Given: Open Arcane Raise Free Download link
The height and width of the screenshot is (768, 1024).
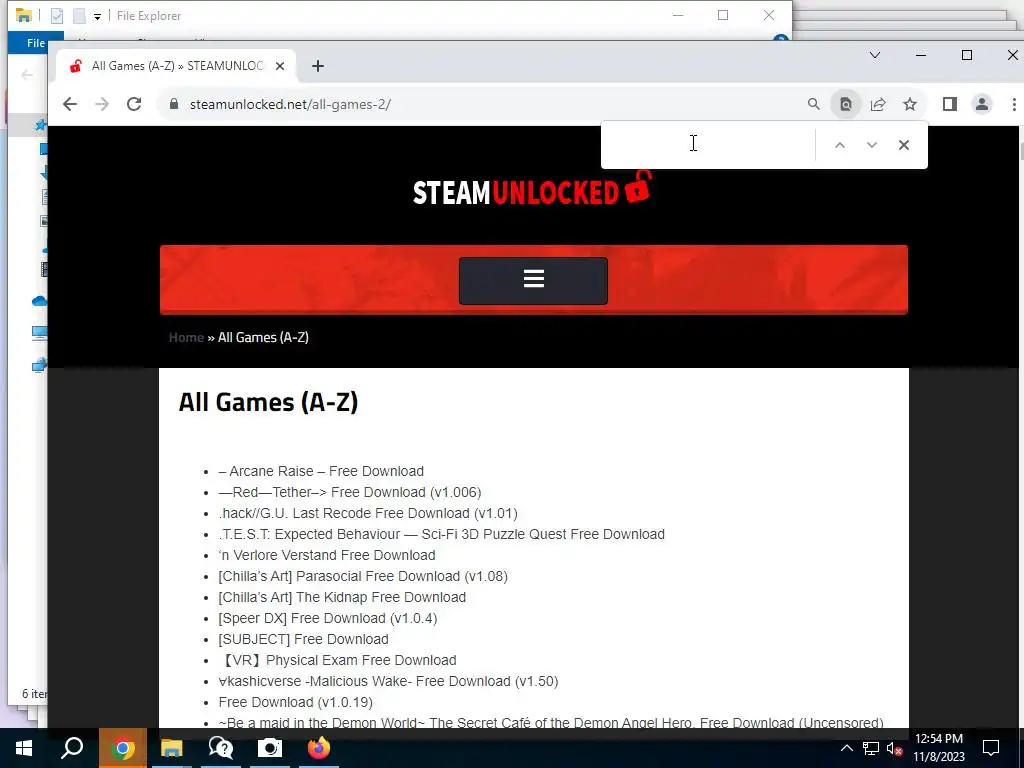Looking at the screenshot, I should 321,472.
